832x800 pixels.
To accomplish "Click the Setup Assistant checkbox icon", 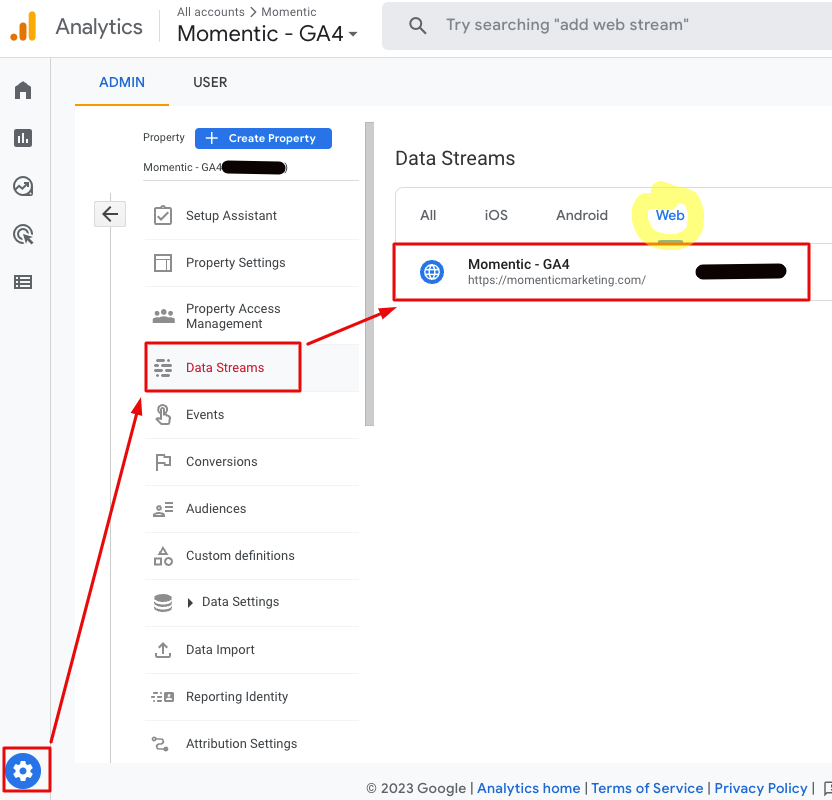I will (x=163, y=215).
